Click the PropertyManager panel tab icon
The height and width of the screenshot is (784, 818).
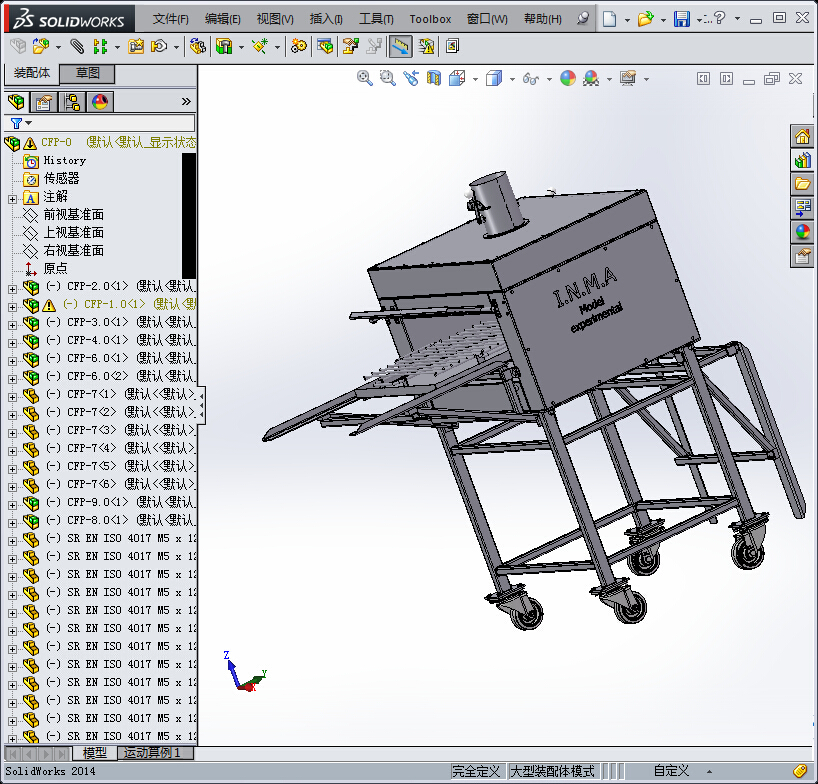[x=44, y=102]
